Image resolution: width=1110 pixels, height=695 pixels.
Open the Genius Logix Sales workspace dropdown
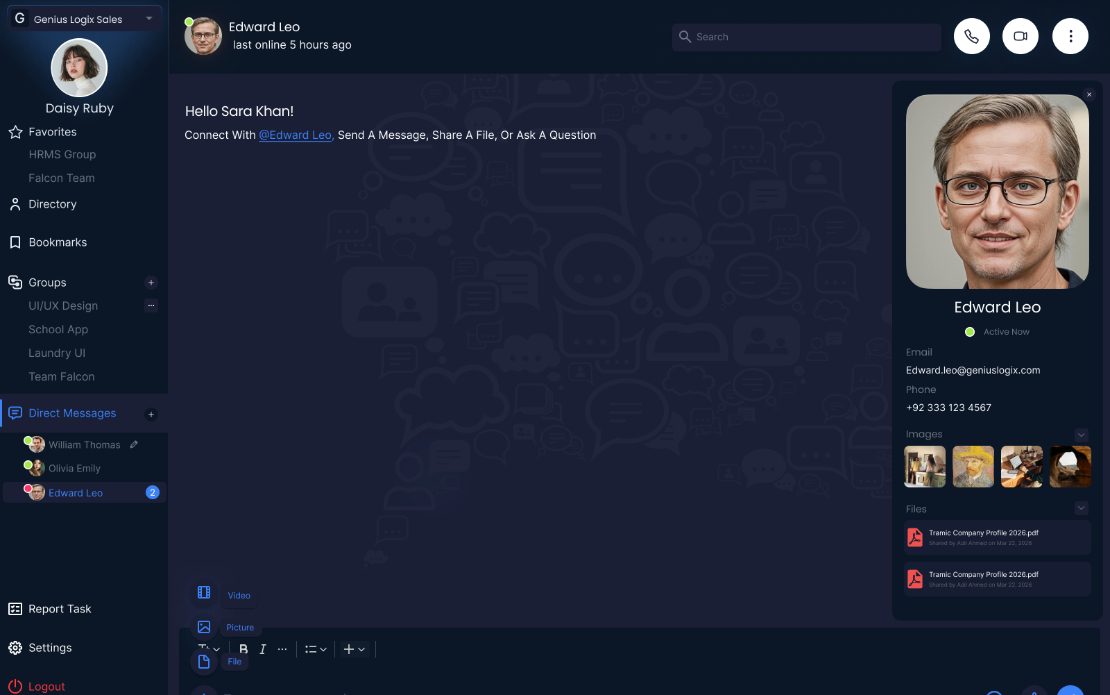point(84,18)
